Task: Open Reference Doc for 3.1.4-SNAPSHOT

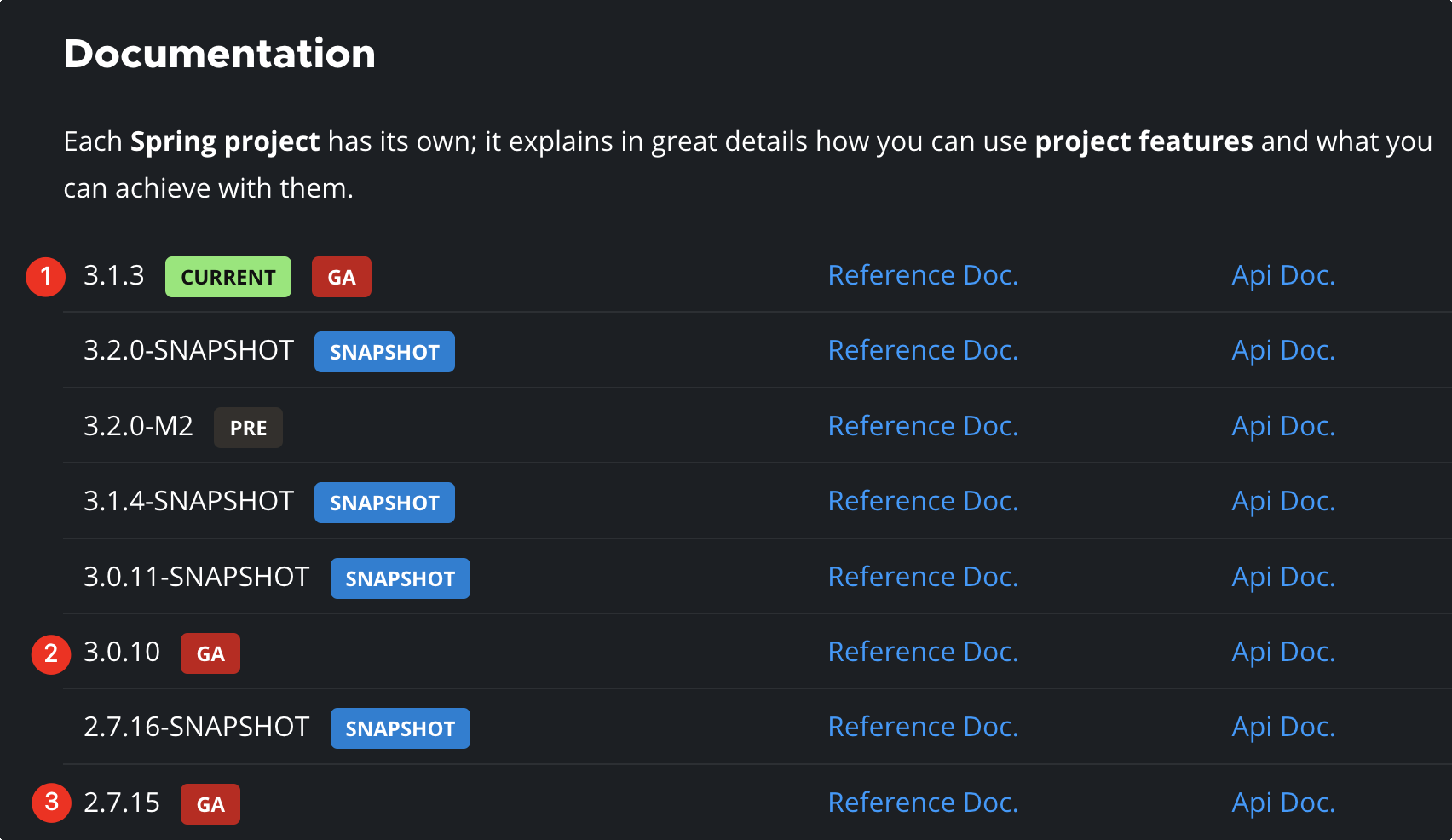Action: [923, 501]
